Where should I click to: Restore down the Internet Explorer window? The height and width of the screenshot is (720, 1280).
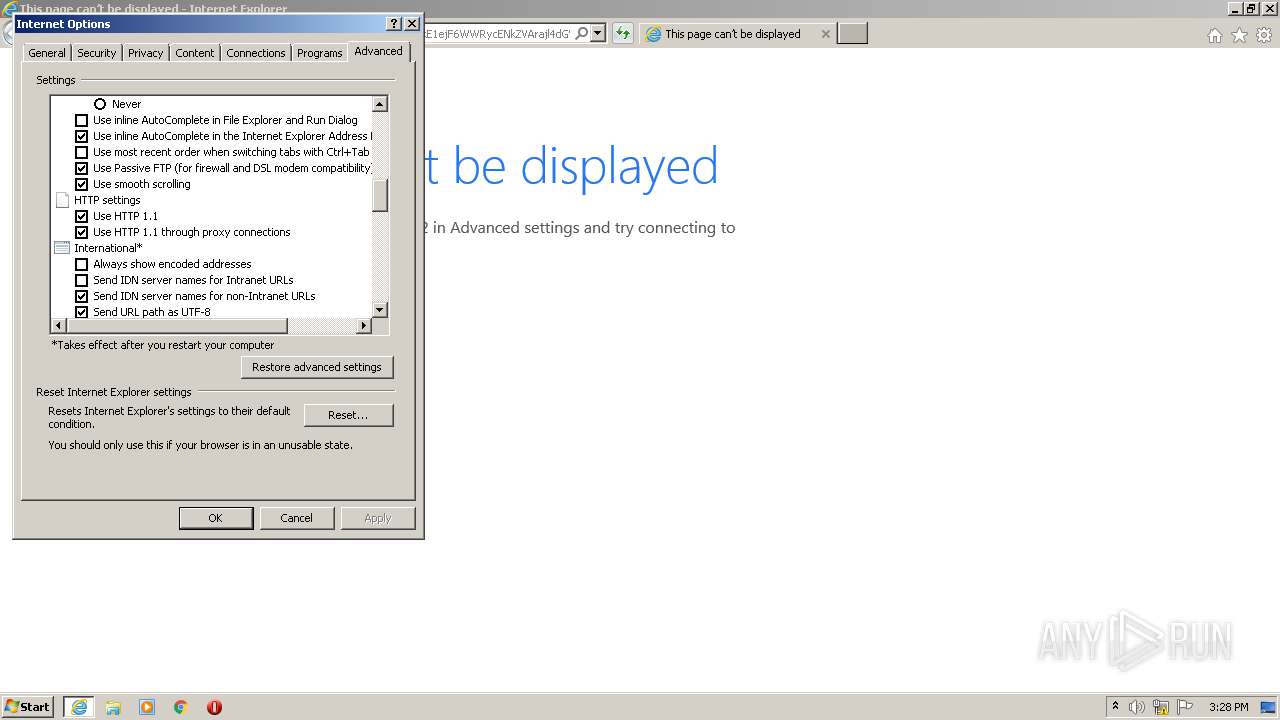coord(1251,9)
